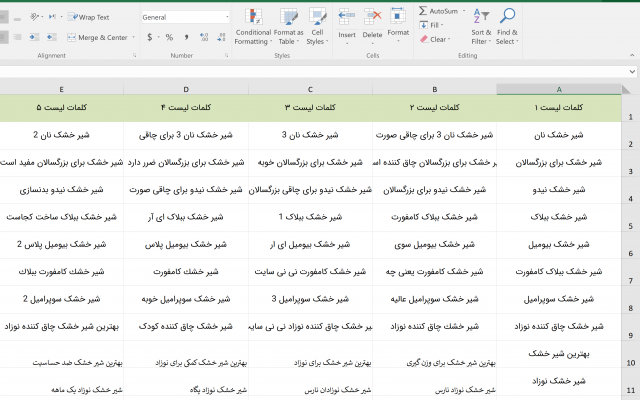The image size is (640, 400).
Task: Select cell 'شیر خشک بیومیل سوی'
Action: click(x=434, y=245)
